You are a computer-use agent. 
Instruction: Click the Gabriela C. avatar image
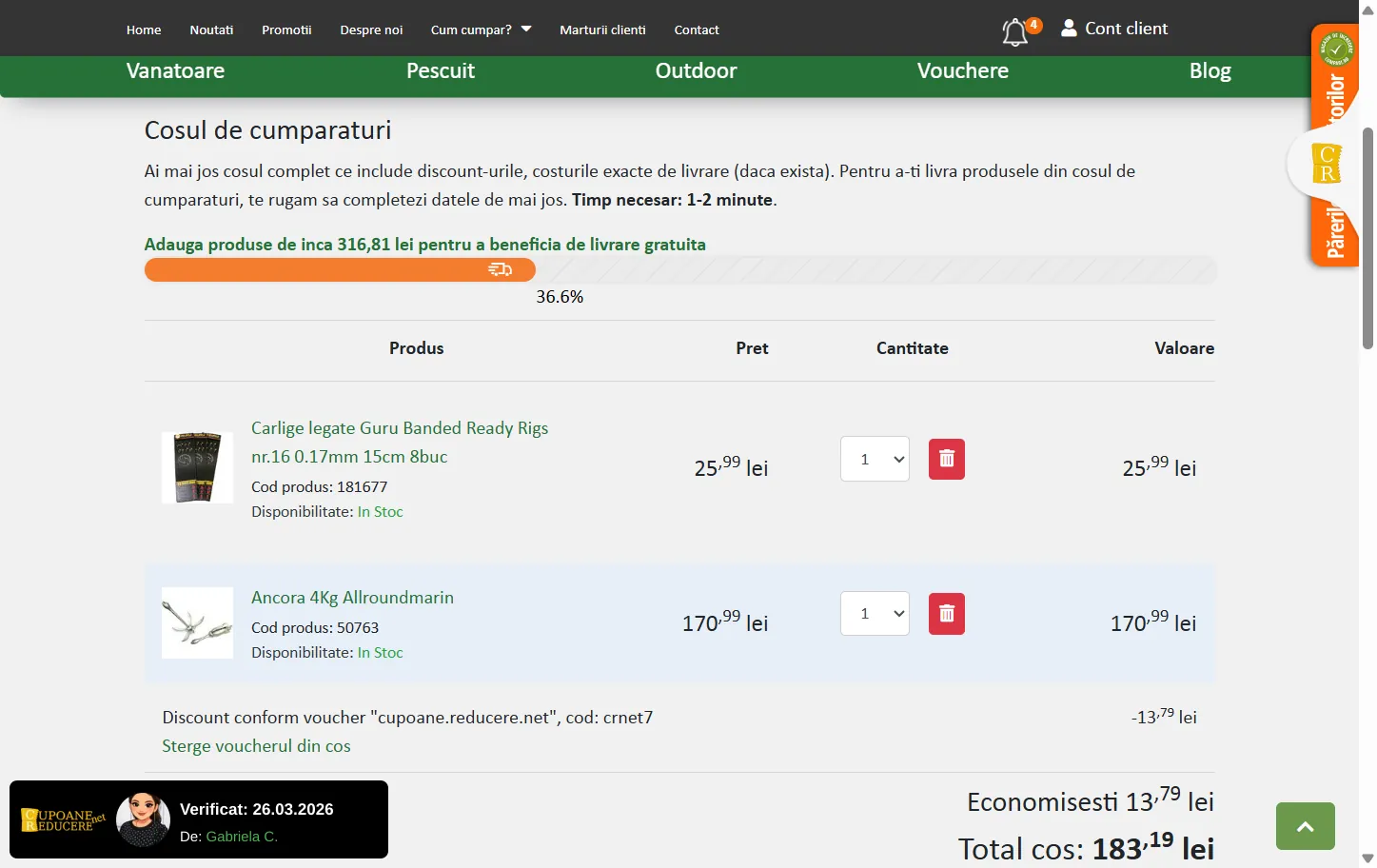pos(143,820)
